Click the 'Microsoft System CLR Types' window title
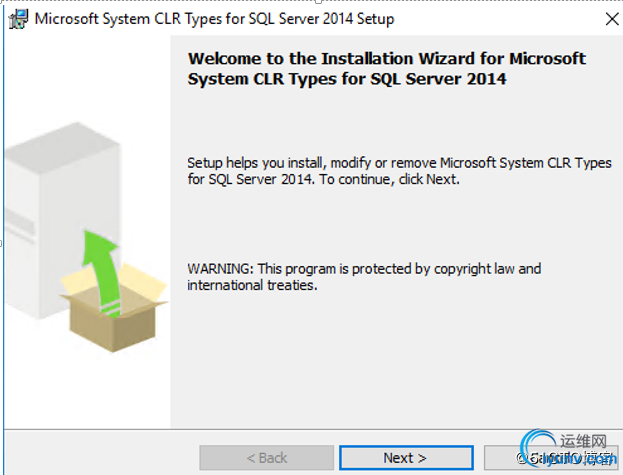This screenshot has width=623, height=475. coord(214,19)
